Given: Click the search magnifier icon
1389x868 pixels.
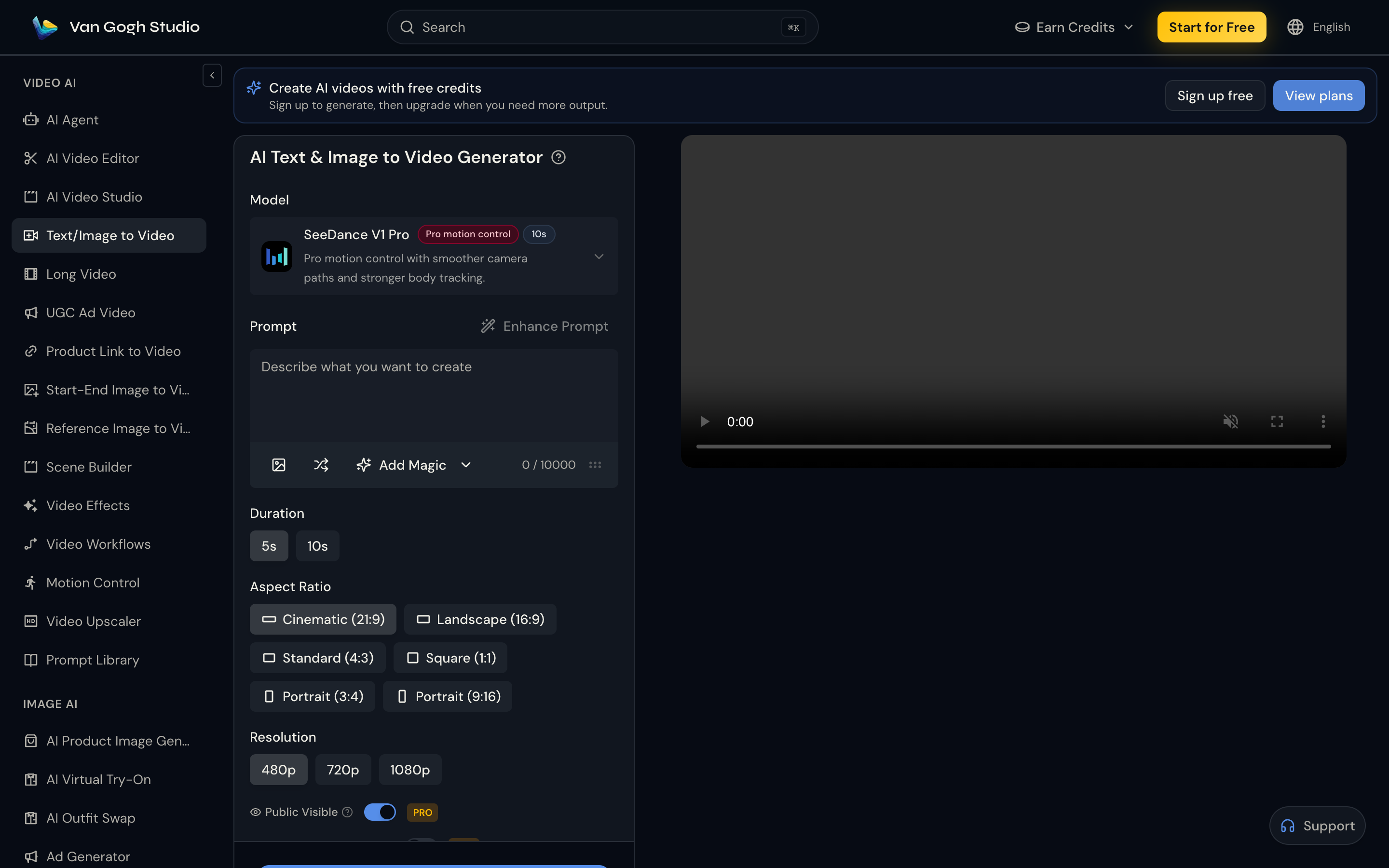Looking at the screenshot, I should (407, 27).
